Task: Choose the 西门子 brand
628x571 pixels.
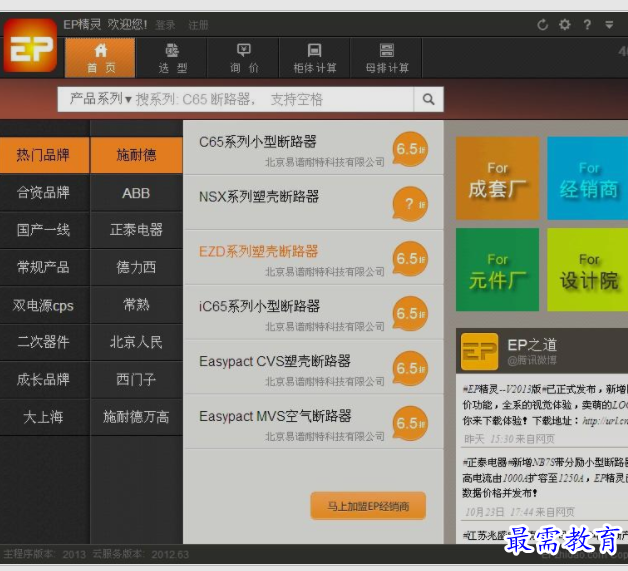Action: point(136,379)
